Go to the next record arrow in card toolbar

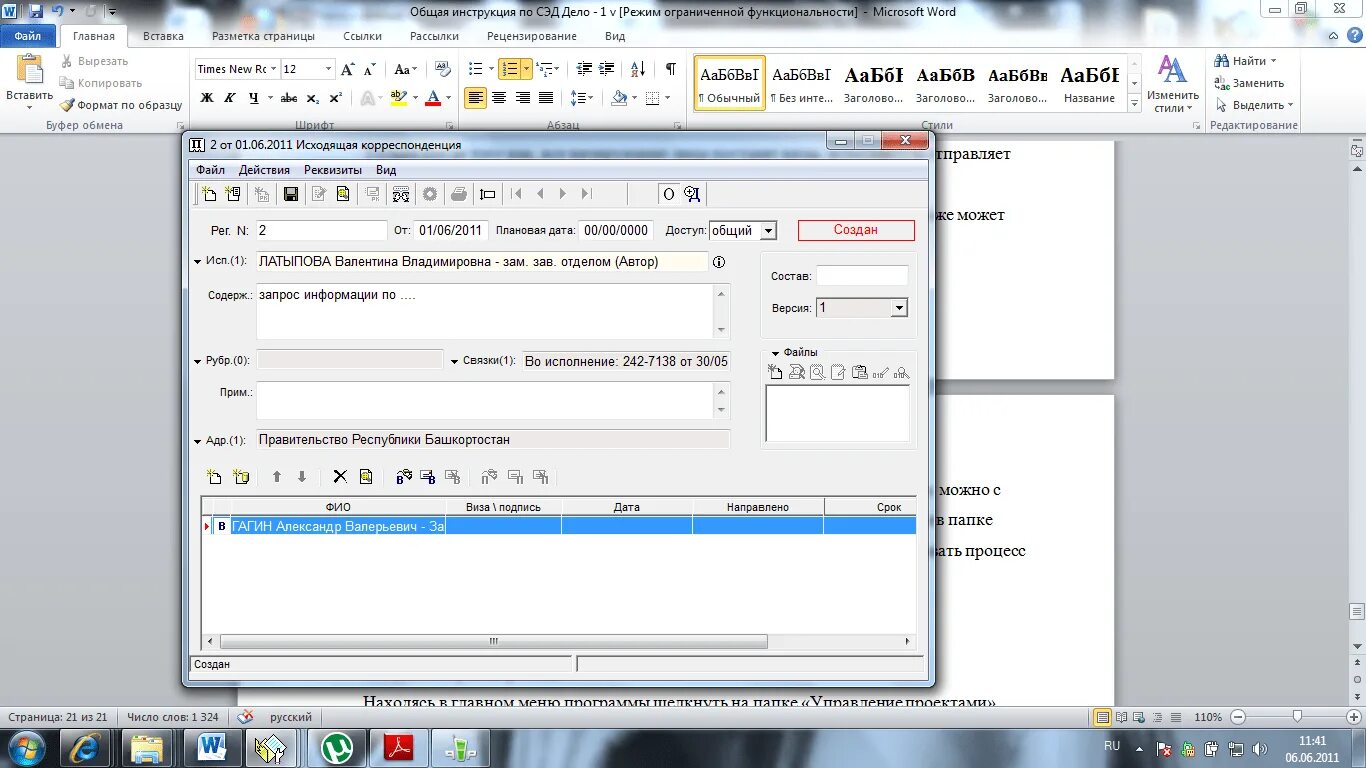click(563, 194)
